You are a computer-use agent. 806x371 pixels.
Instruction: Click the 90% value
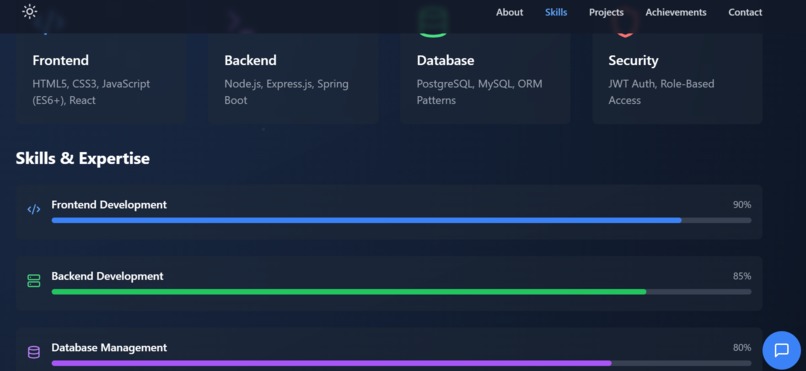tap(742, 205)
